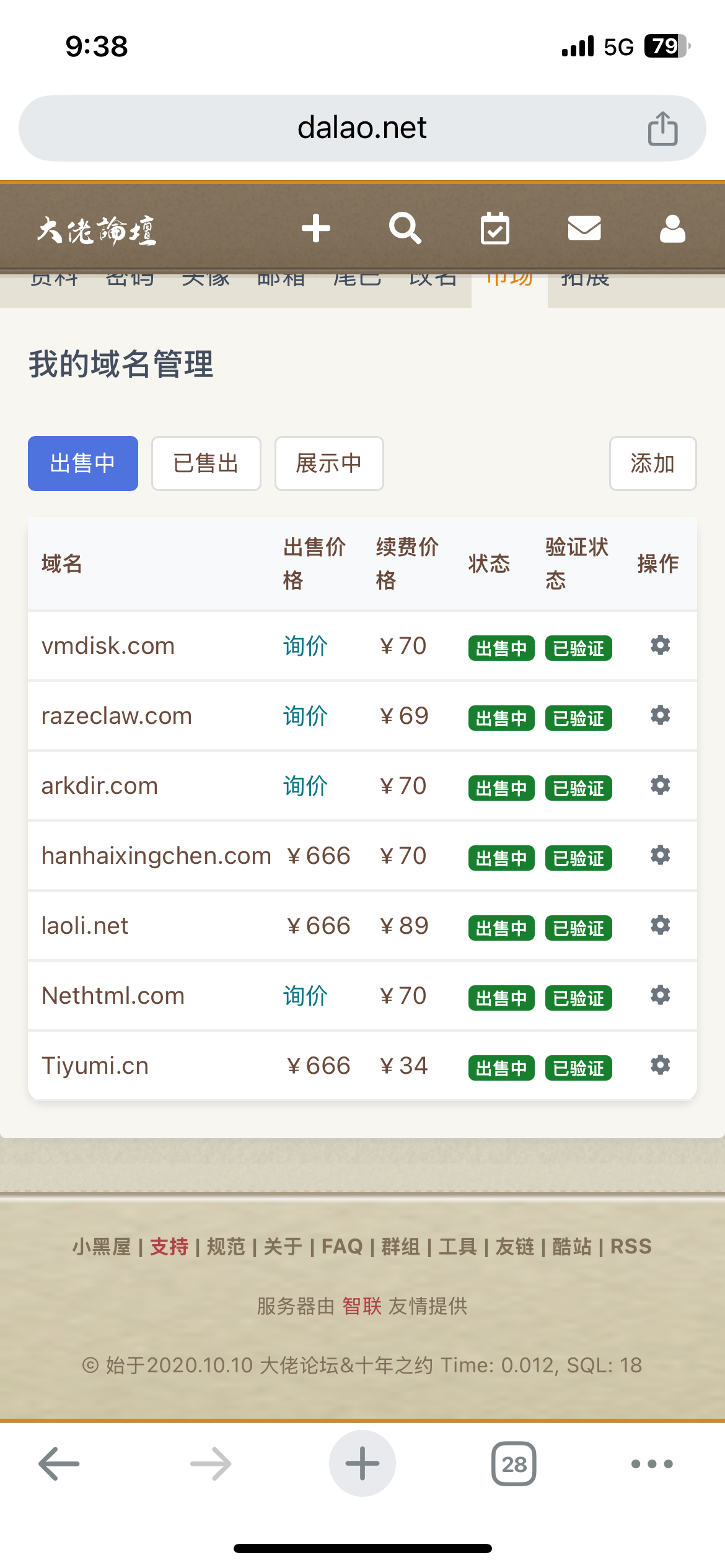Screen dimensions: 725x1568
Task: Select domain name vmdisk.com
Action: point(108,646)
